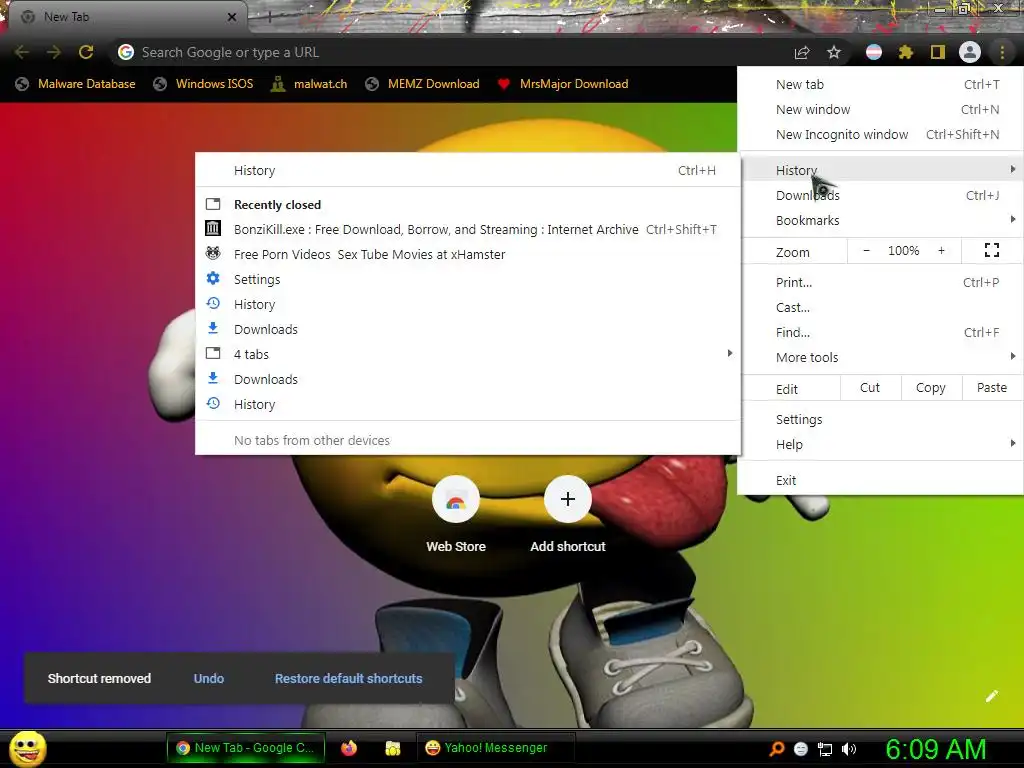Screen dimensions: 1024x768
Task: Open the Malware Database bookmark
Action: pos(76,84)
